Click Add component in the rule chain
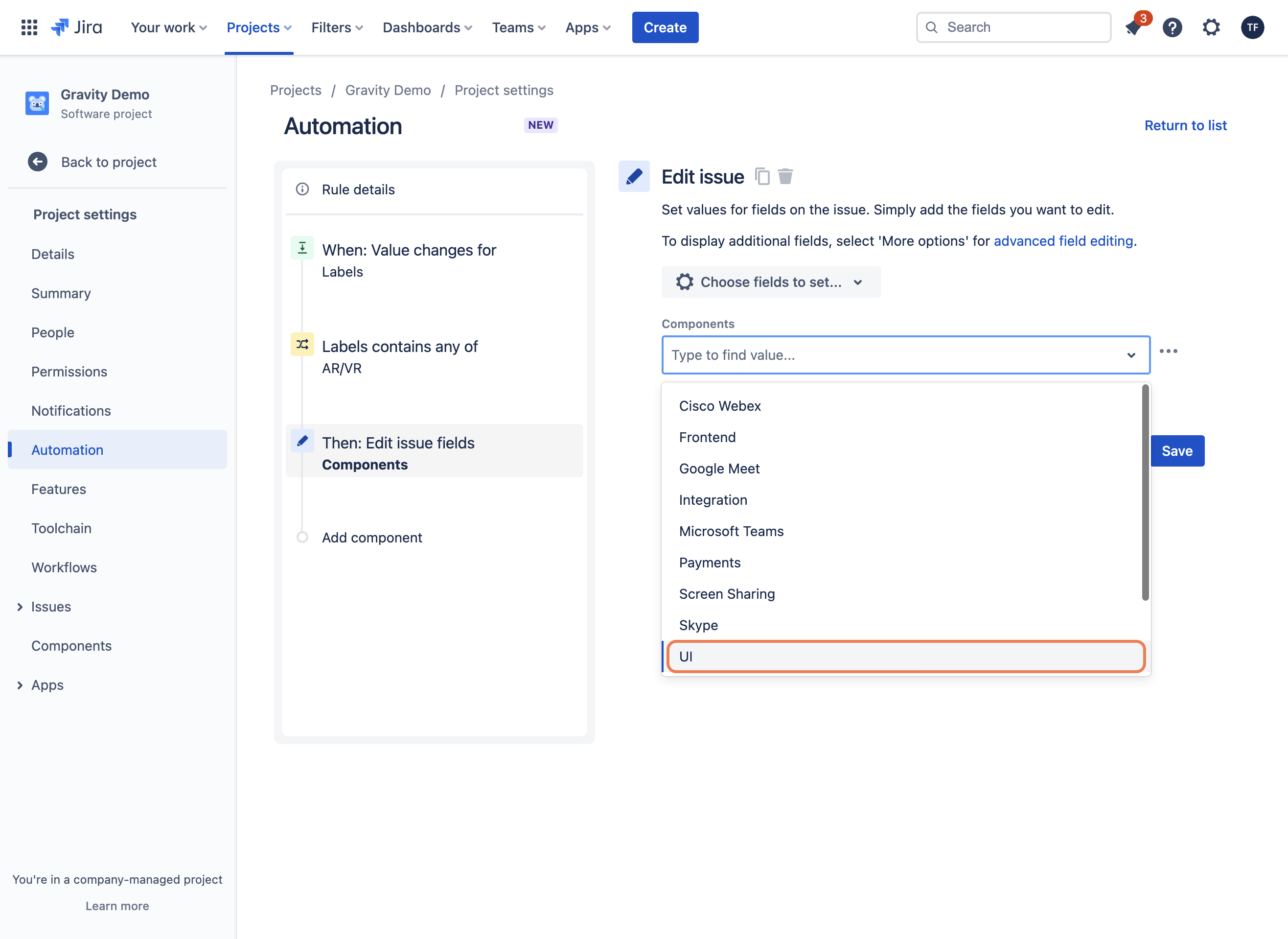This screenshot has width=1288, height=939. [x=371, y=537]
